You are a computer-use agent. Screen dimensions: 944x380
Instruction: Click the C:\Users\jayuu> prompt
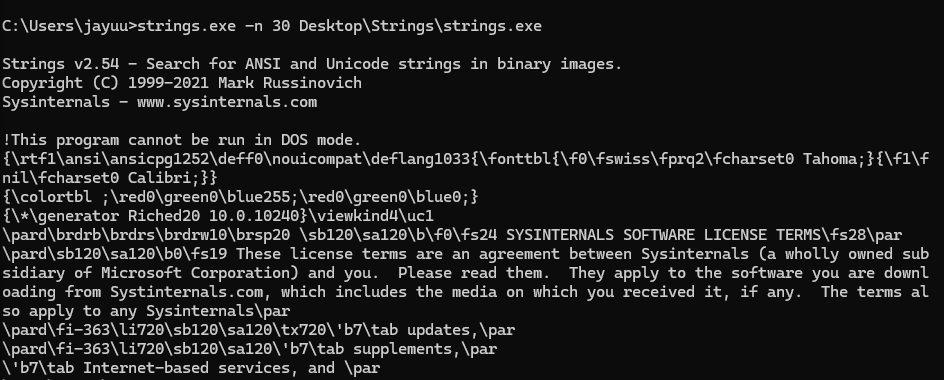click(69, 26)
